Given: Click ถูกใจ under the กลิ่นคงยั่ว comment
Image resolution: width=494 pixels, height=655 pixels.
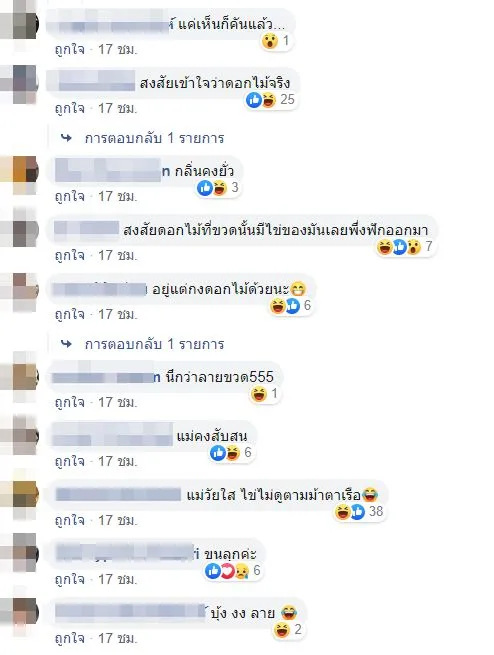Looking at the screenshot, I should click(70, 196).
